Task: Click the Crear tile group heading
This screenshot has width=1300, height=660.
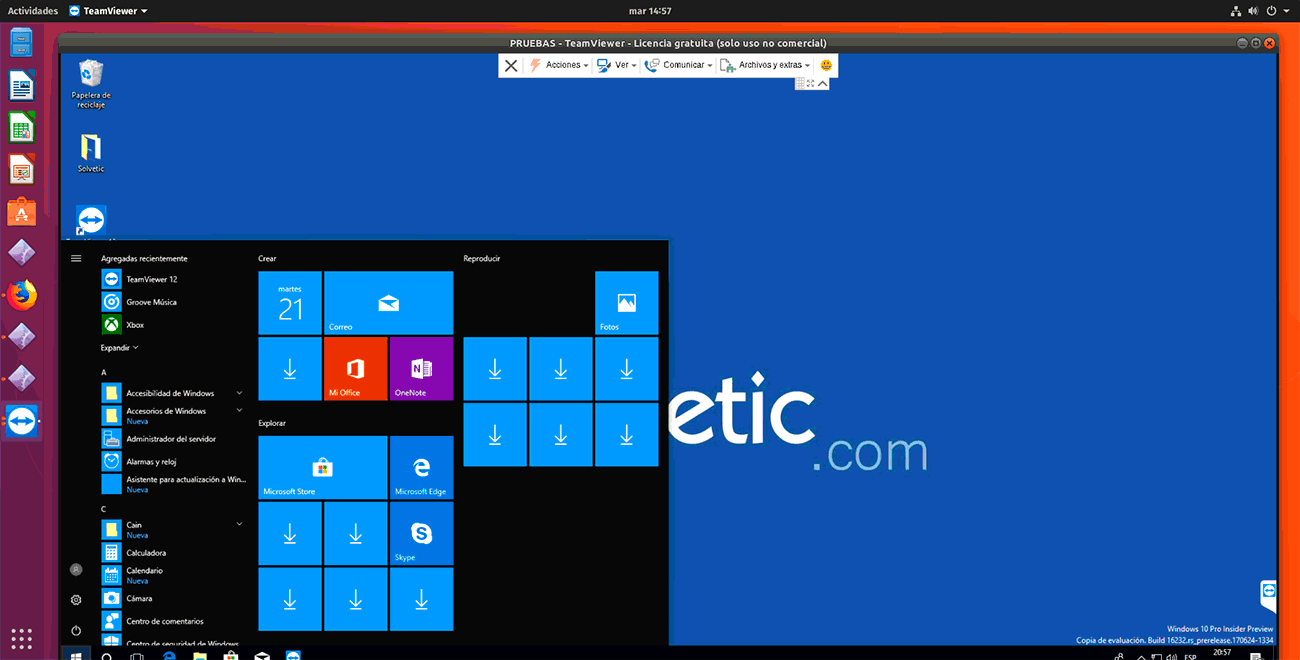Action: point(267,258)
